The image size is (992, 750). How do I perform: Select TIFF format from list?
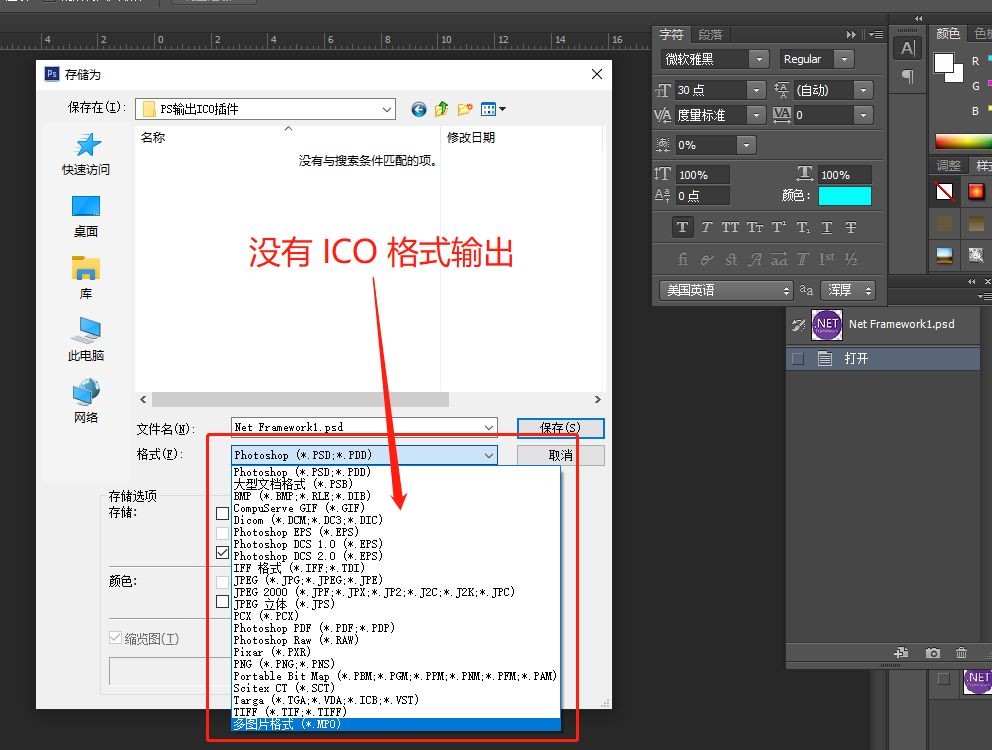396,712
